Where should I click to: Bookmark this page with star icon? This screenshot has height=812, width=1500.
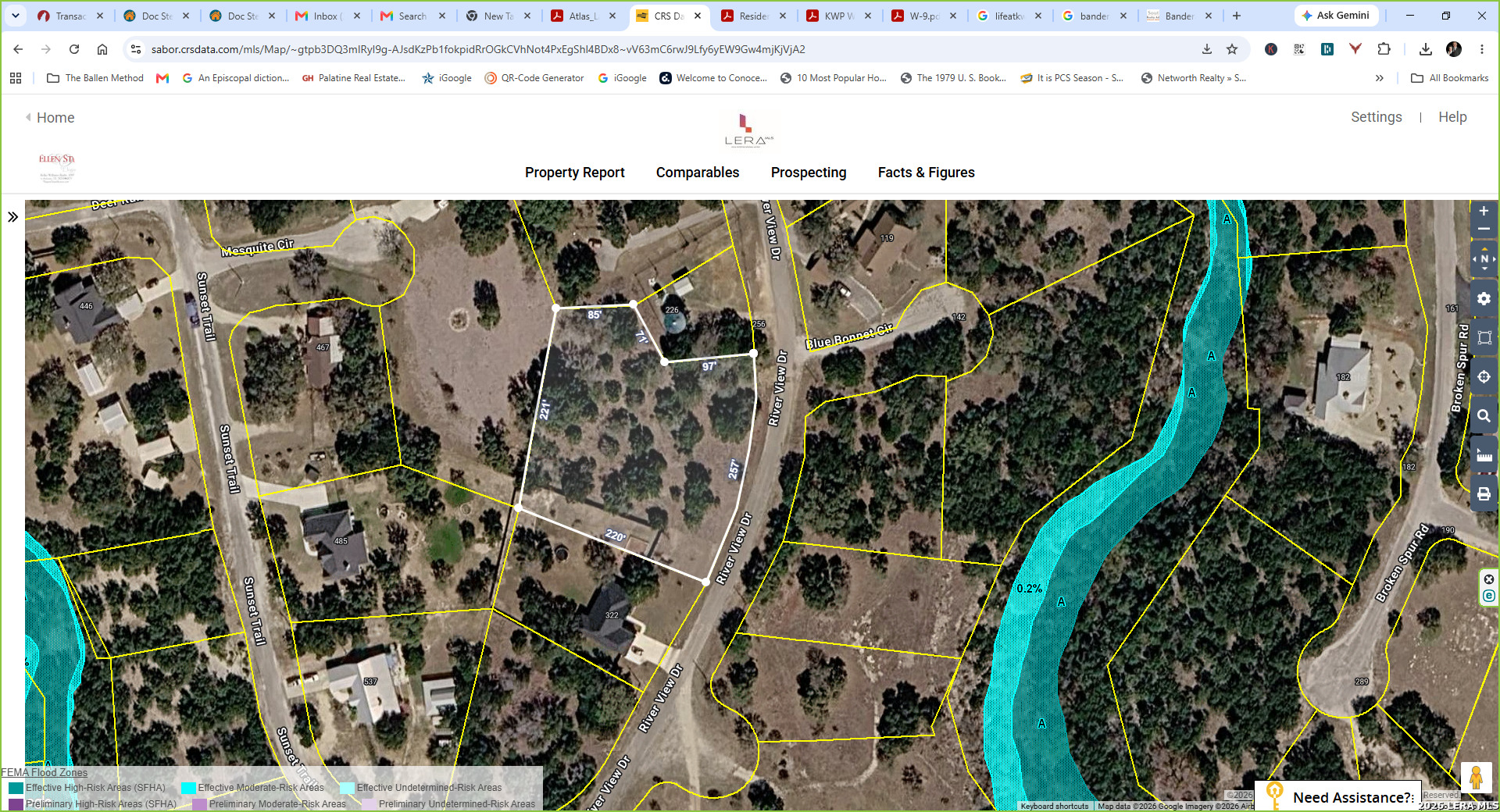[x=1232, y=49]
